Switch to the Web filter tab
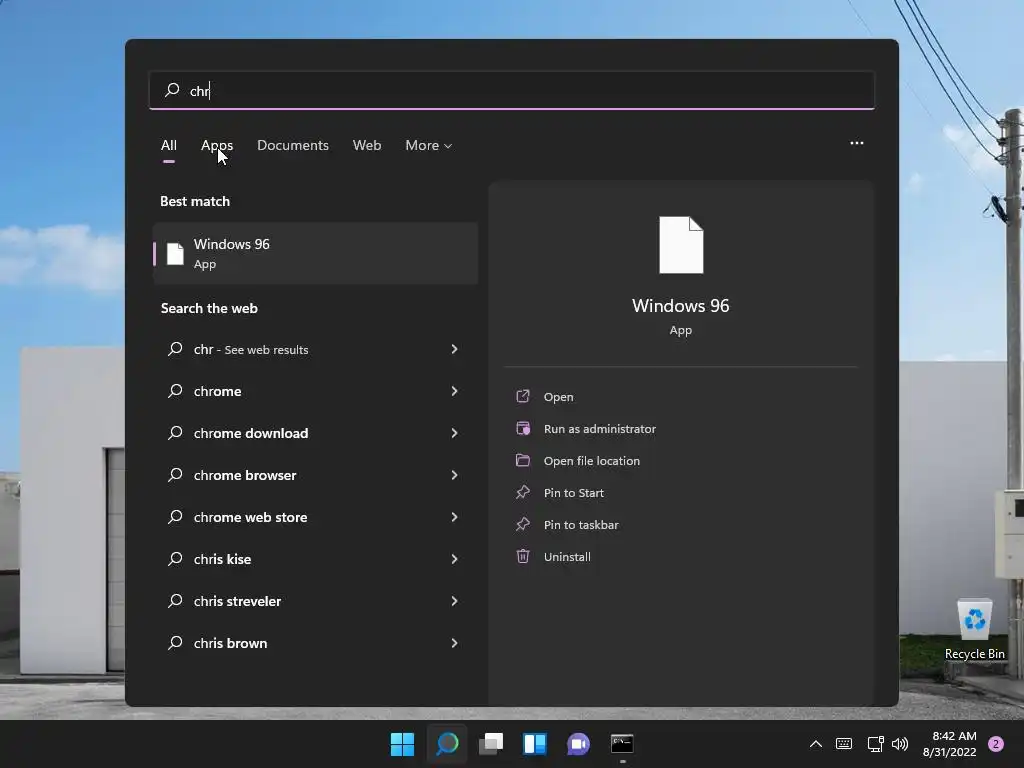 367,145
